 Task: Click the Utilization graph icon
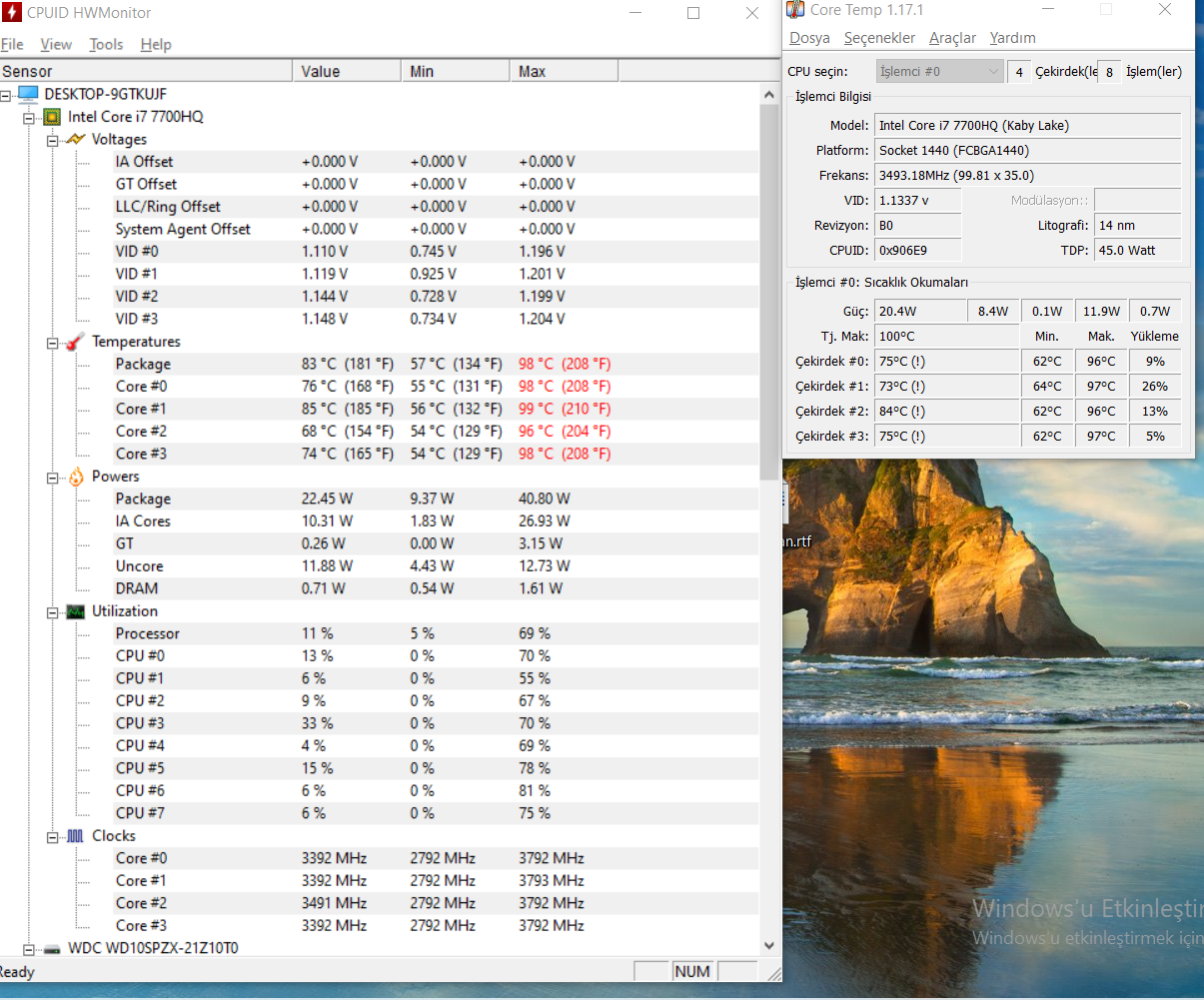76,611
